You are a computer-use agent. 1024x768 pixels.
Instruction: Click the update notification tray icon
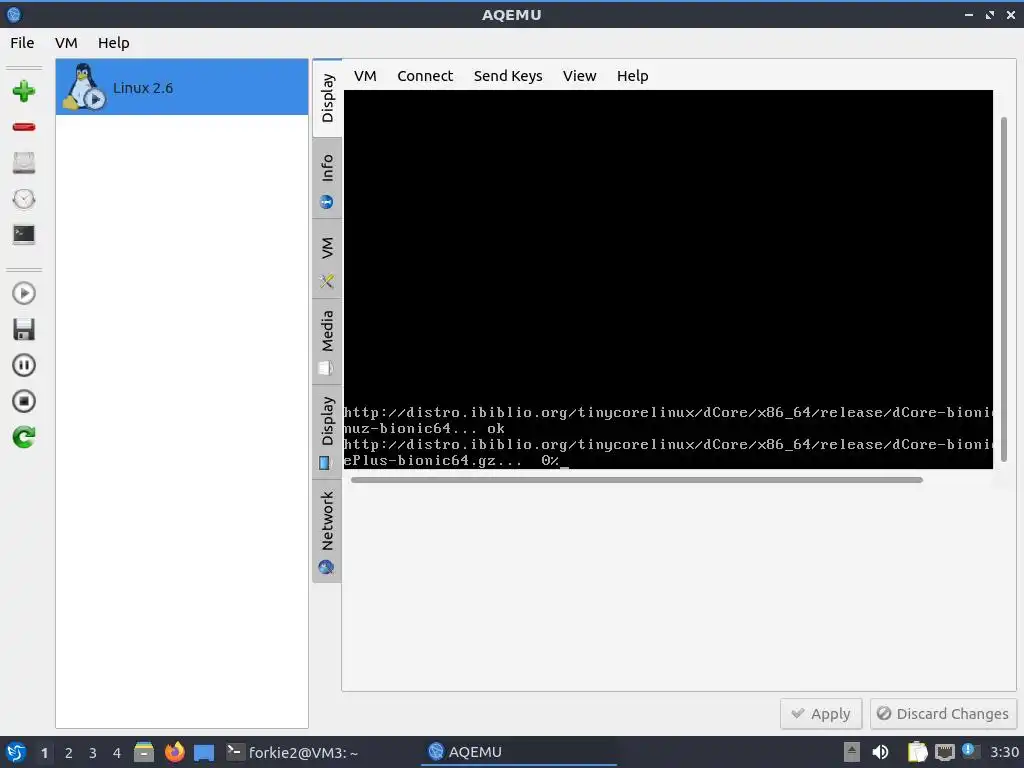[x=970, y=752]
